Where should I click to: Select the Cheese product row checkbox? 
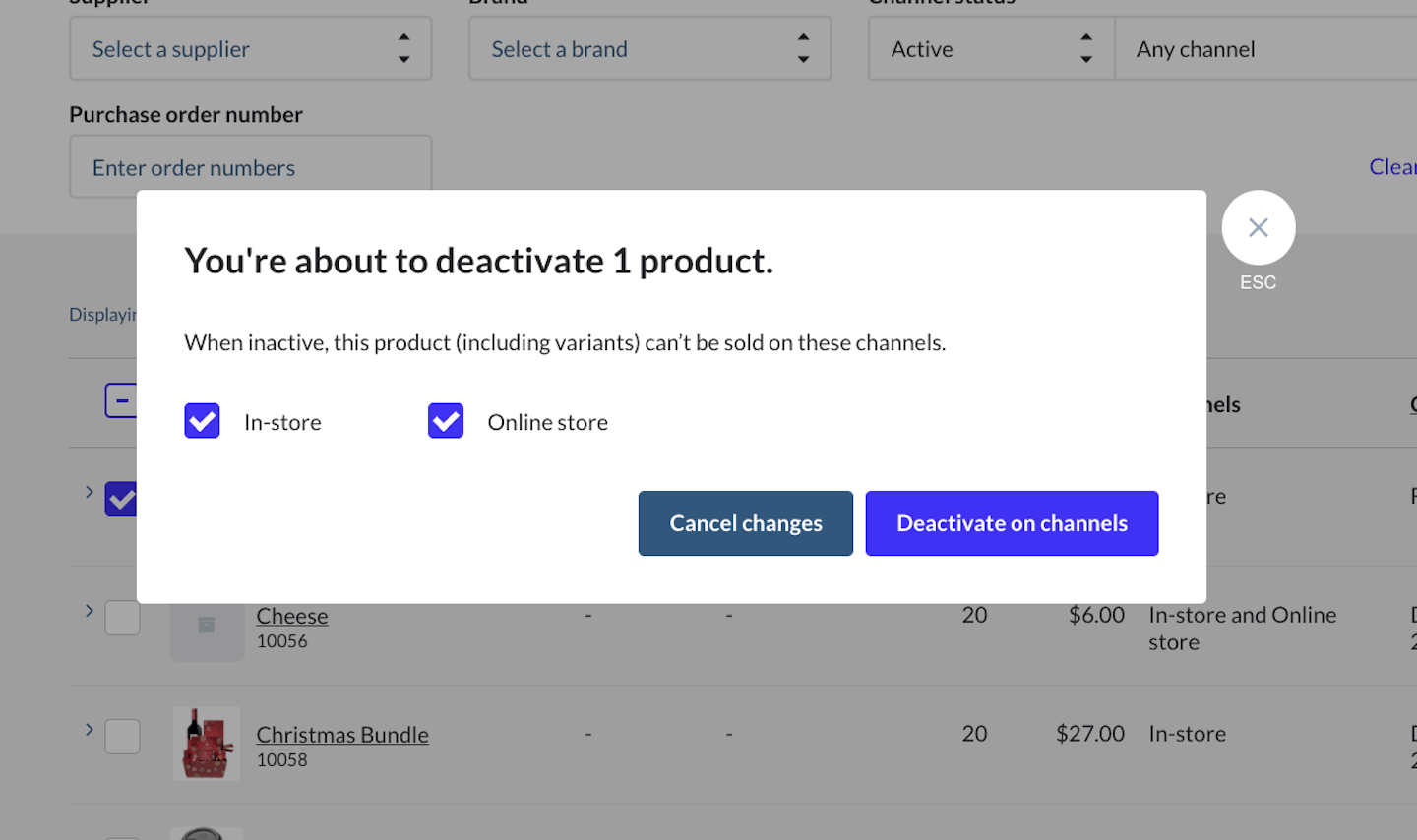coord(122,618)
